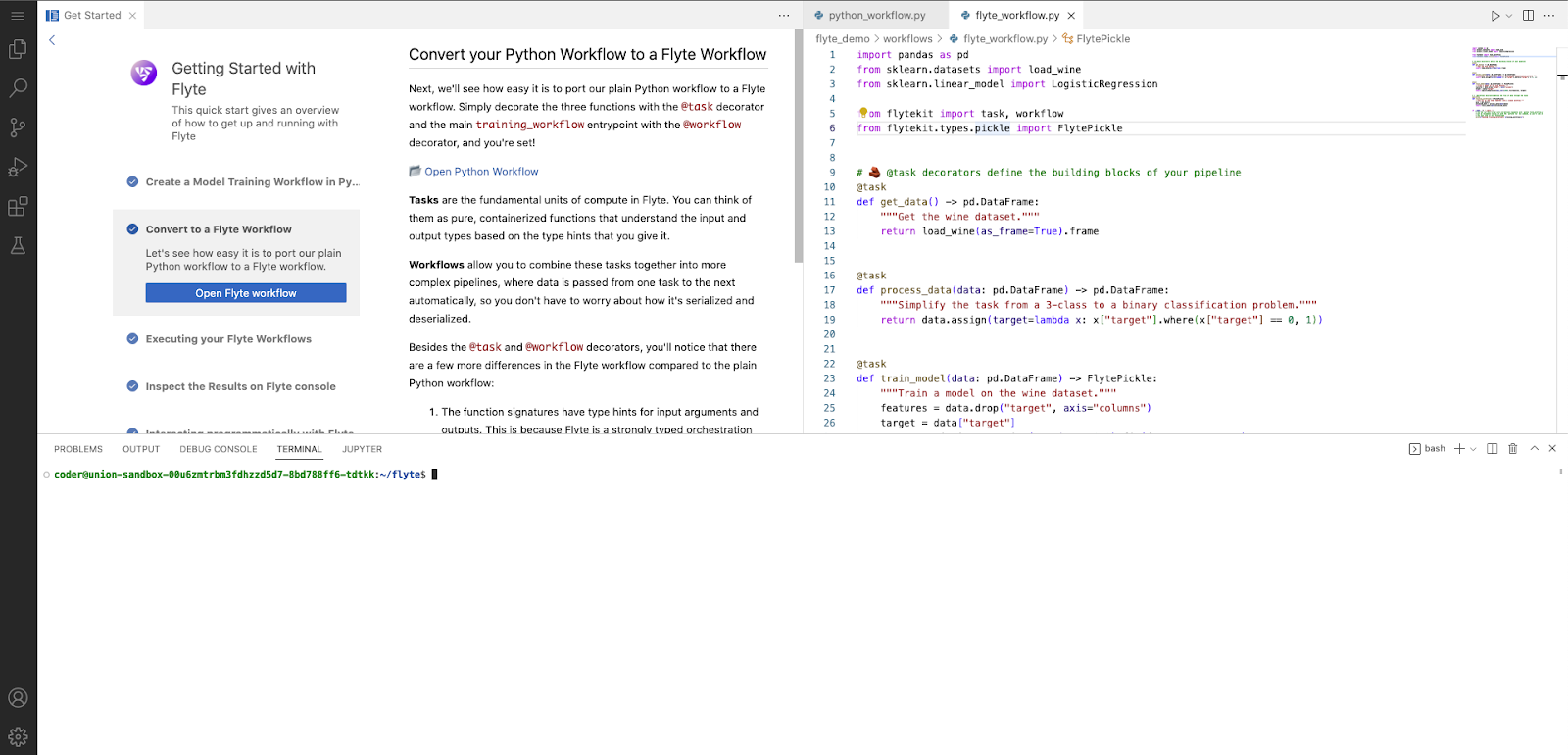Open the Extensions view
The image size is (1568, 755).
[x=18, y=206]
